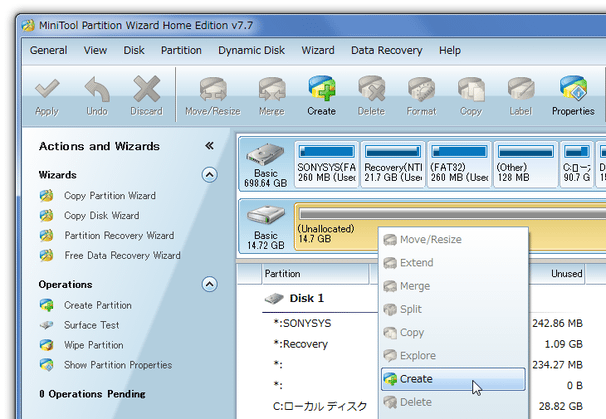Choose Delete in the context menu
This screenshot has height=419, width=606.
point(453,402)
